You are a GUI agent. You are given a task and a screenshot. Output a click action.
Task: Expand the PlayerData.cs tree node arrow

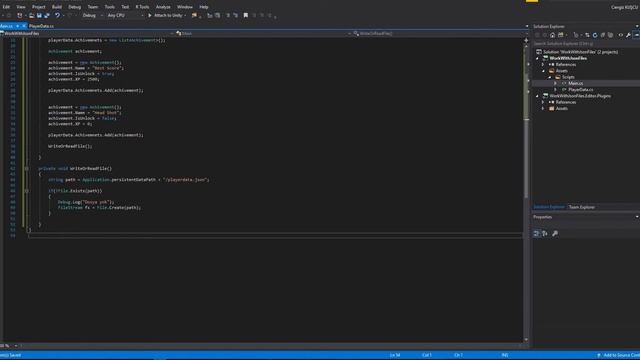tap(555, 90)
